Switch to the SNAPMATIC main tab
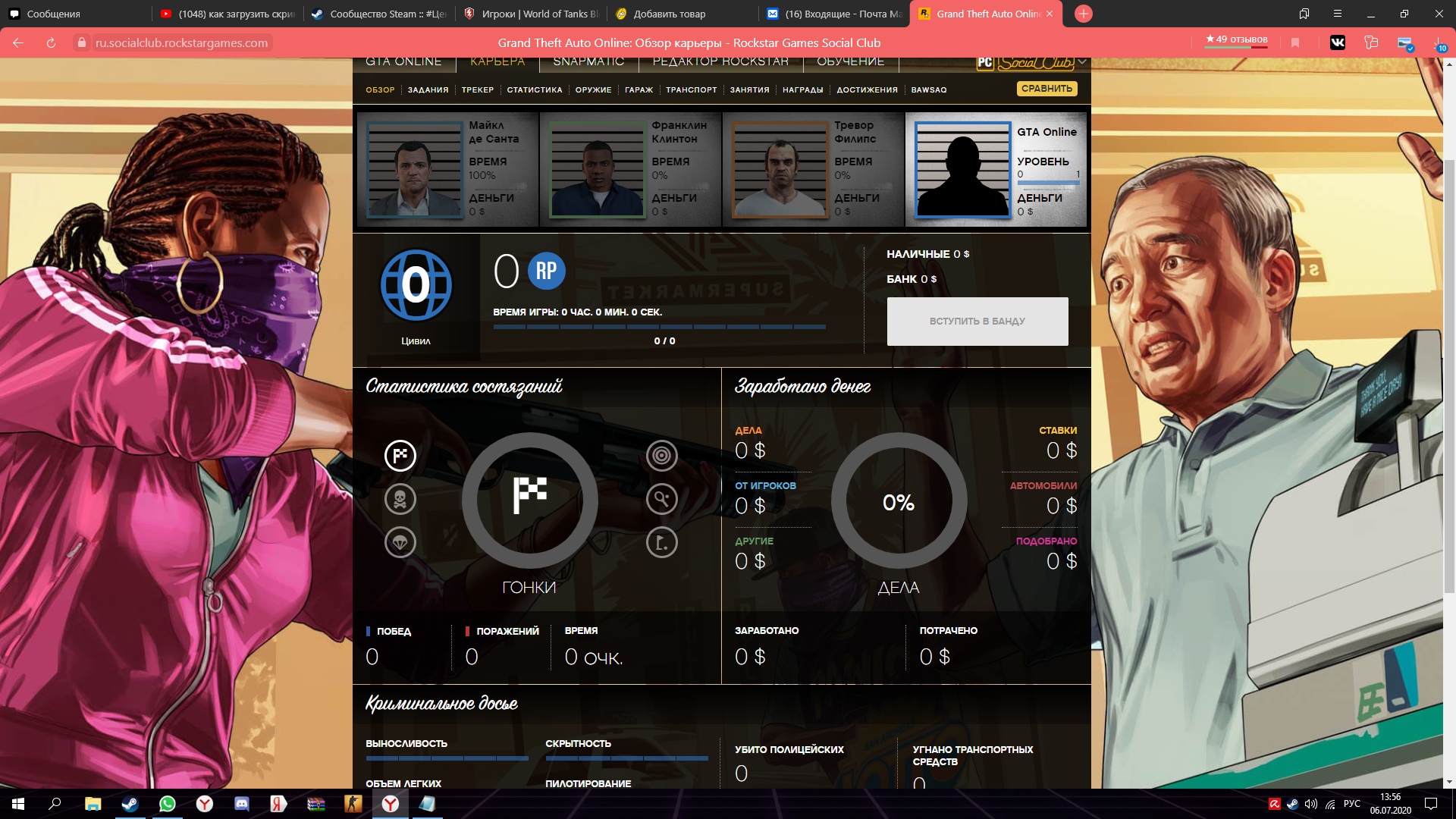The height and width of the screenshot is (819, 1456). (588, 62)
